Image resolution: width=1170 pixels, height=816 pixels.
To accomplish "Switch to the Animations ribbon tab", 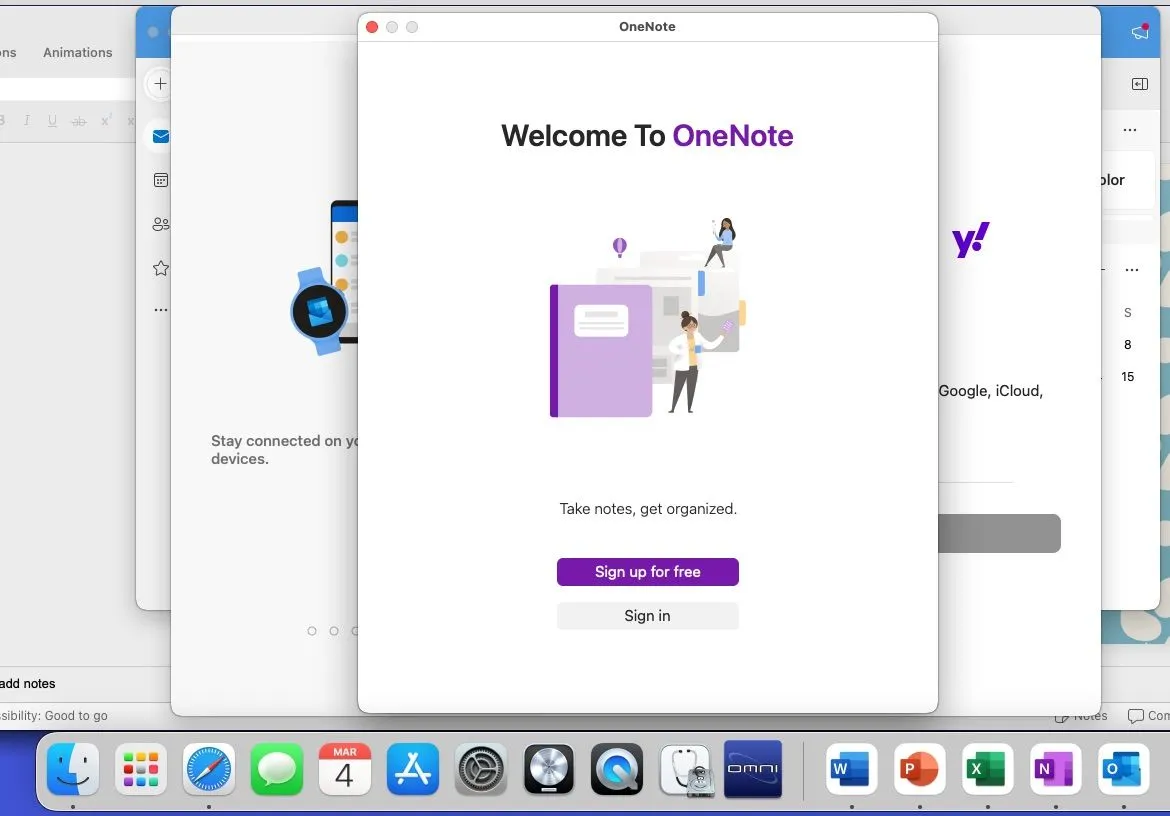I will pos(78,52).
